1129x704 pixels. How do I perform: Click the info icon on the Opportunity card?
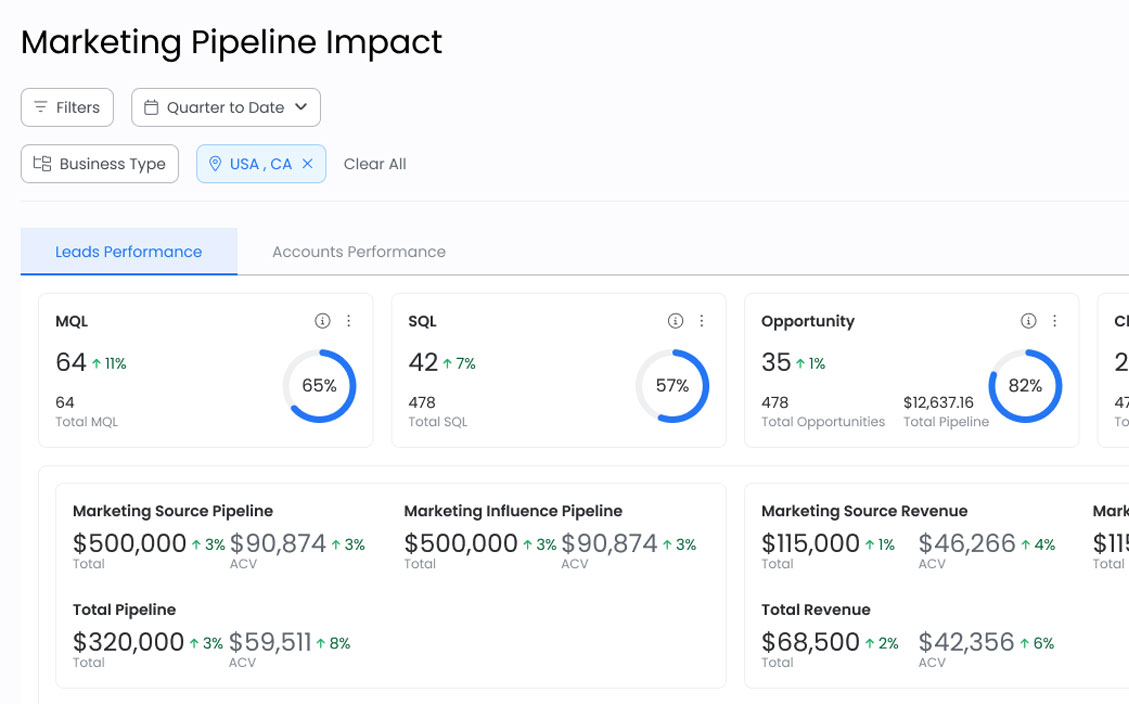tap(1027, 321)
